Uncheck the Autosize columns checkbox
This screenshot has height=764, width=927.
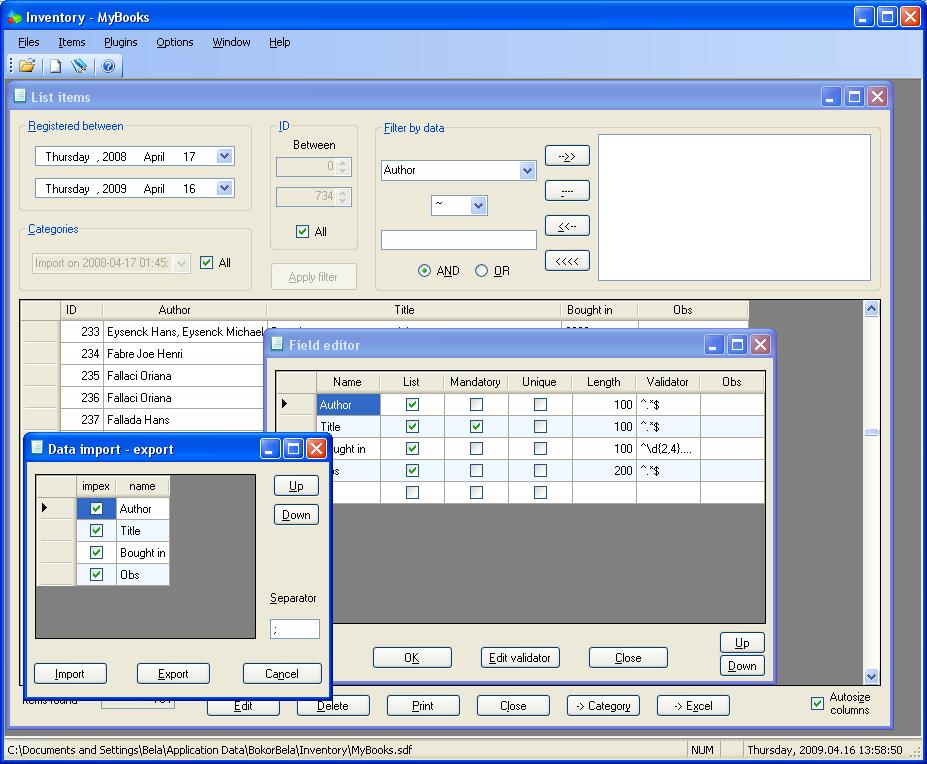[x=817, y=703]
